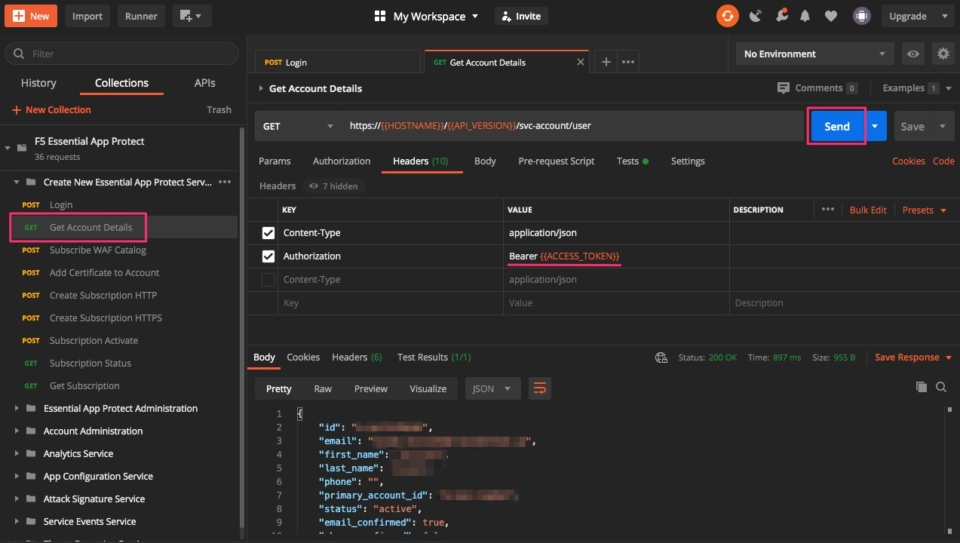The image size is (960, 543).
Task: Open the request Authorization tab
Action: click(x=342, y=161)
